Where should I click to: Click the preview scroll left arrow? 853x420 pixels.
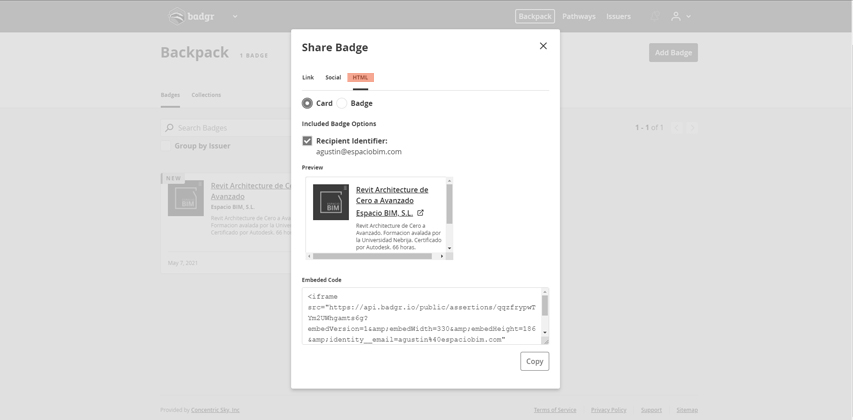tap(309, 256)
